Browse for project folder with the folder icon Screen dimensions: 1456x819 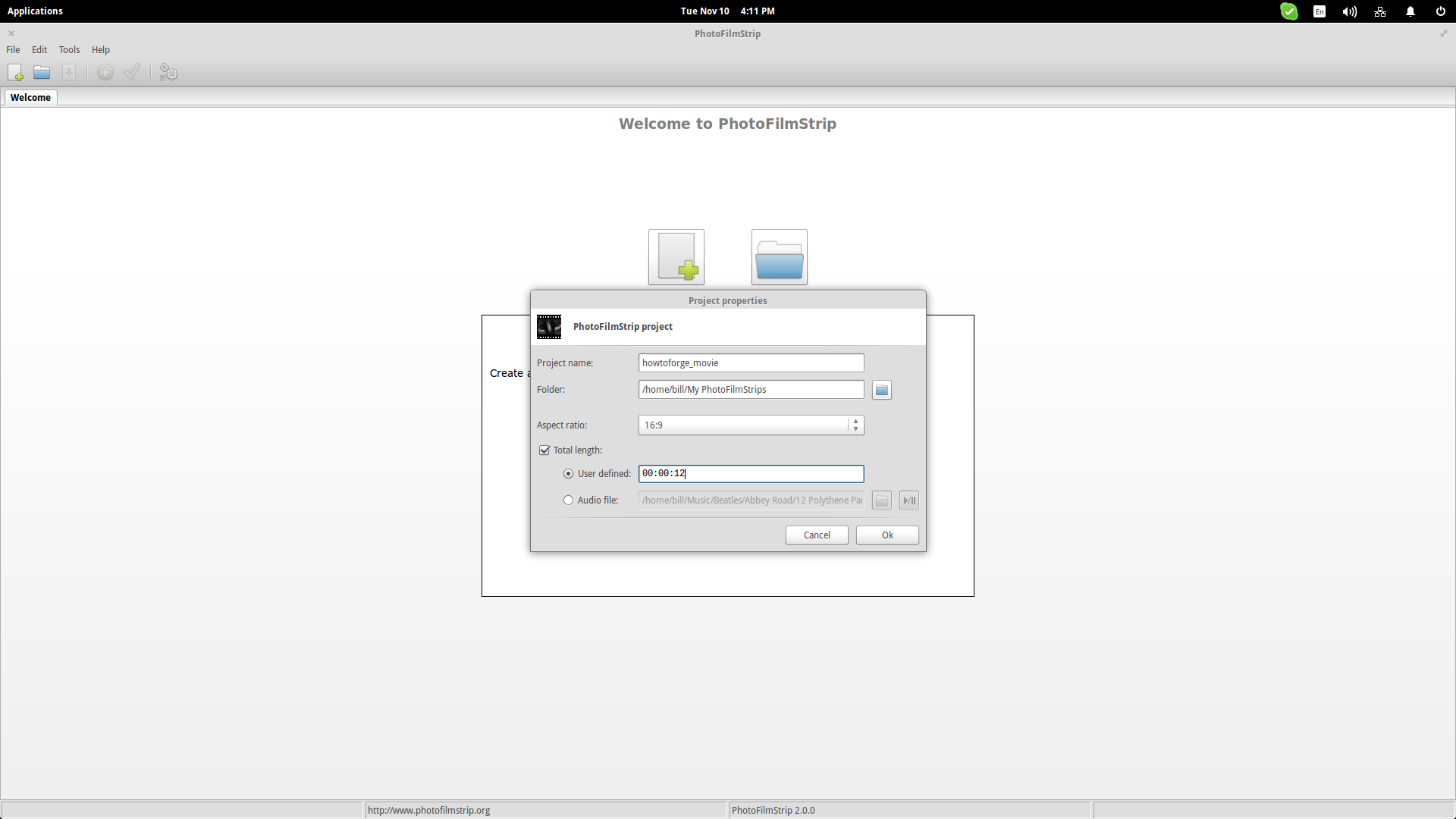click(x=881, y=390)
